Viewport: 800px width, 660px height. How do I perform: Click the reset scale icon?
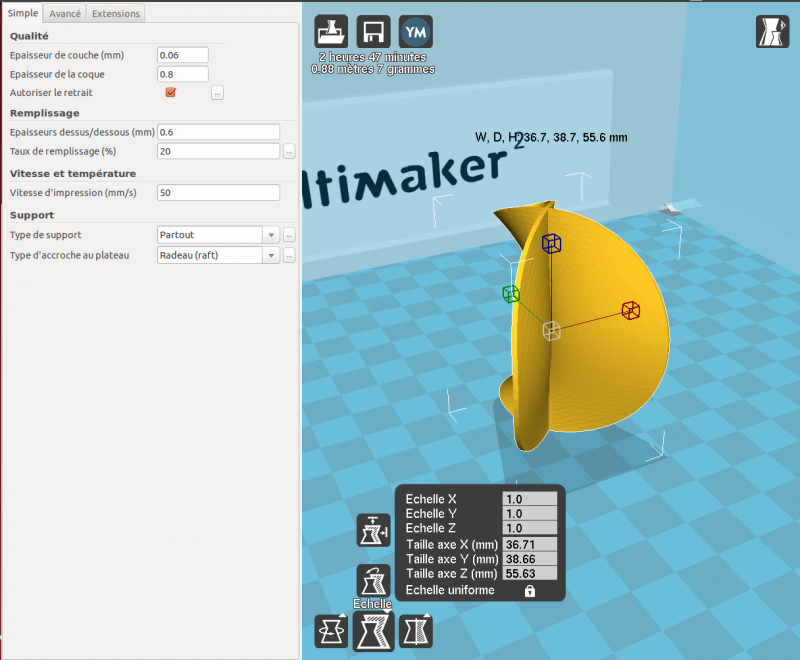point(373,580)
